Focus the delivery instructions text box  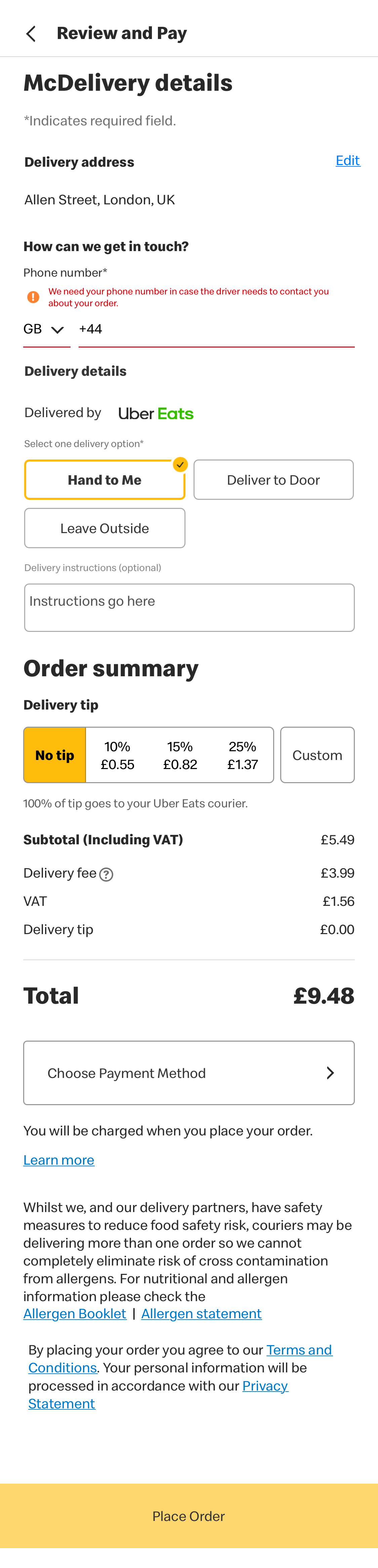189,607
